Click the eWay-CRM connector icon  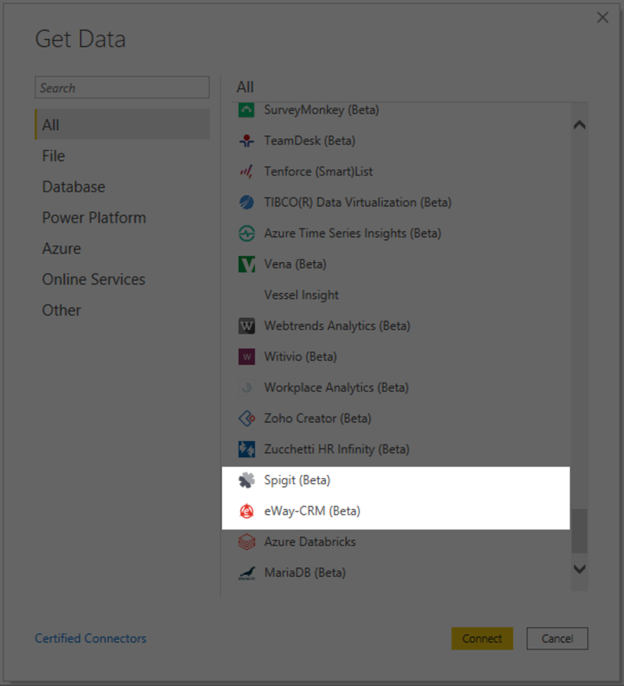pyautogui.click(x=246, y=511)
